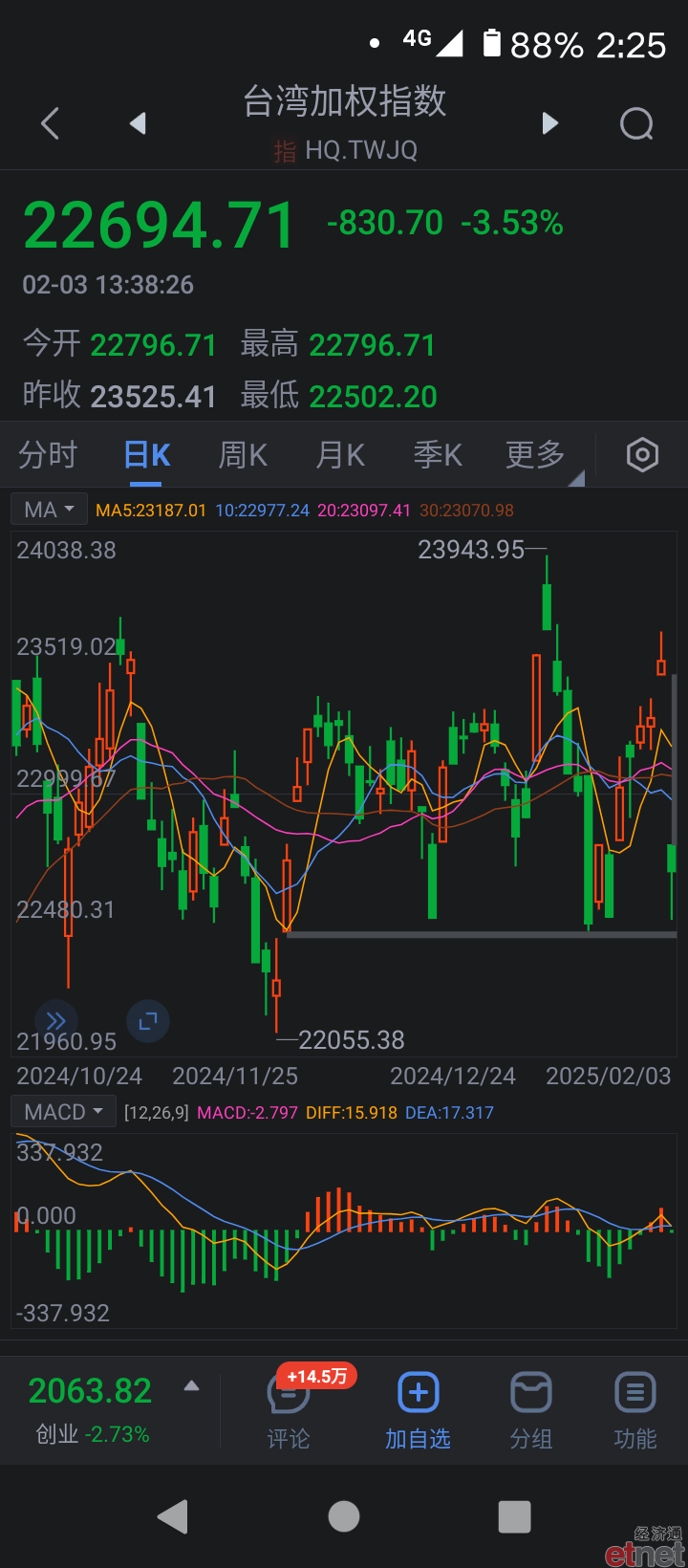The image size is (688, 1568).
Task: Switch to 月K monthly chart tab
Action: [340, 455]
